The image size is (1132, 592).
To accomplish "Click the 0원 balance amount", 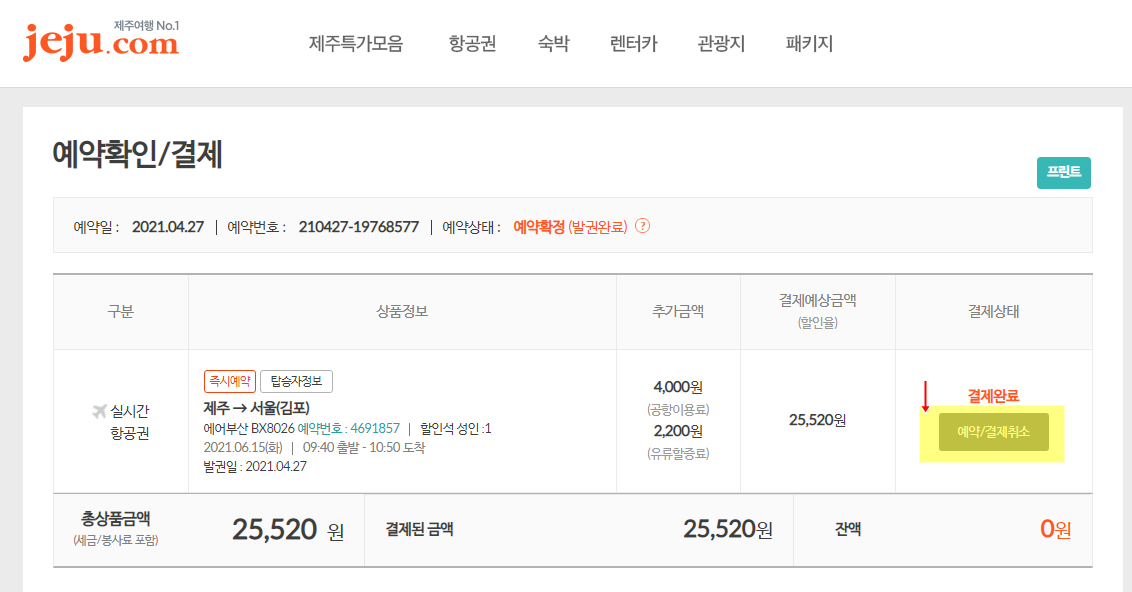I will [1055, 529].
